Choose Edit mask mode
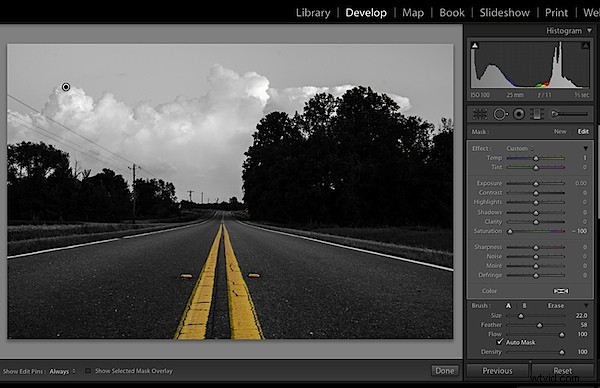Image resolution: width=600 pixels, height=388 pixels. 583,132
